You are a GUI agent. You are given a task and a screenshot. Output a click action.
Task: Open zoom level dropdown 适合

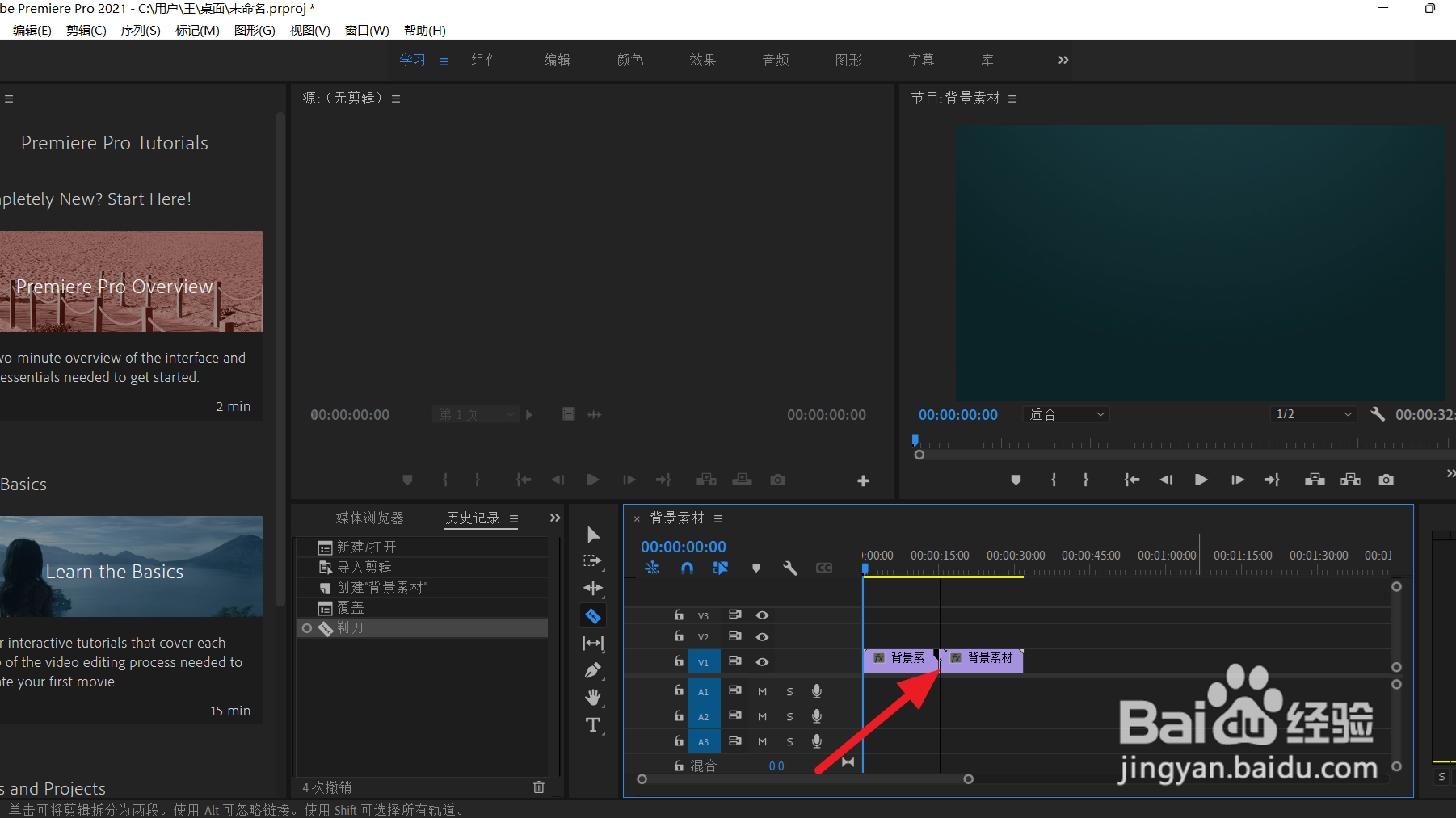pyautogui.click(x=1066, y=414)
